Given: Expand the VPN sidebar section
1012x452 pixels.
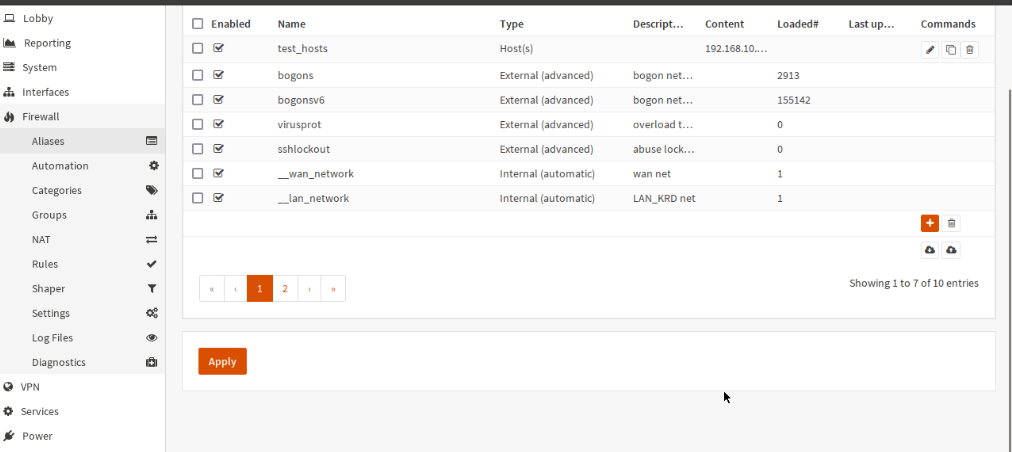Looking at the screenshot, I should 30,387.
